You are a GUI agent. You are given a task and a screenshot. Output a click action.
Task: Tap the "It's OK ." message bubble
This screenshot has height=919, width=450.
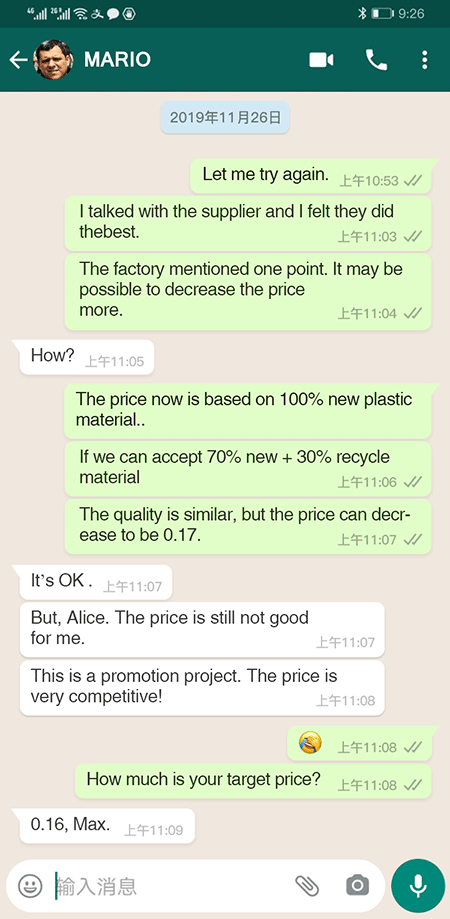coord(96,582)
